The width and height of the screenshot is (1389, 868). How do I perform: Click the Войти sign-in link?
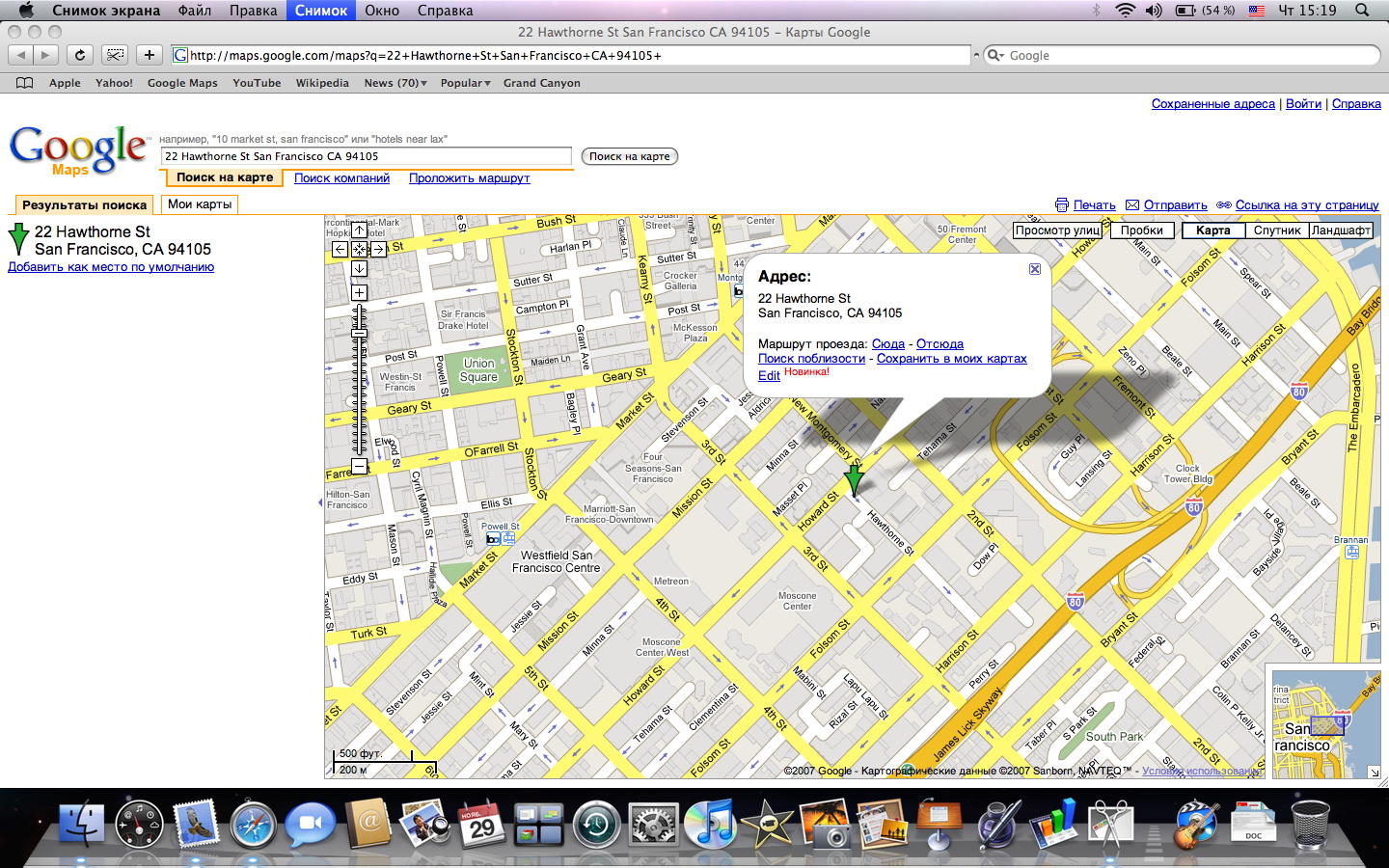tap(1303, 104)
